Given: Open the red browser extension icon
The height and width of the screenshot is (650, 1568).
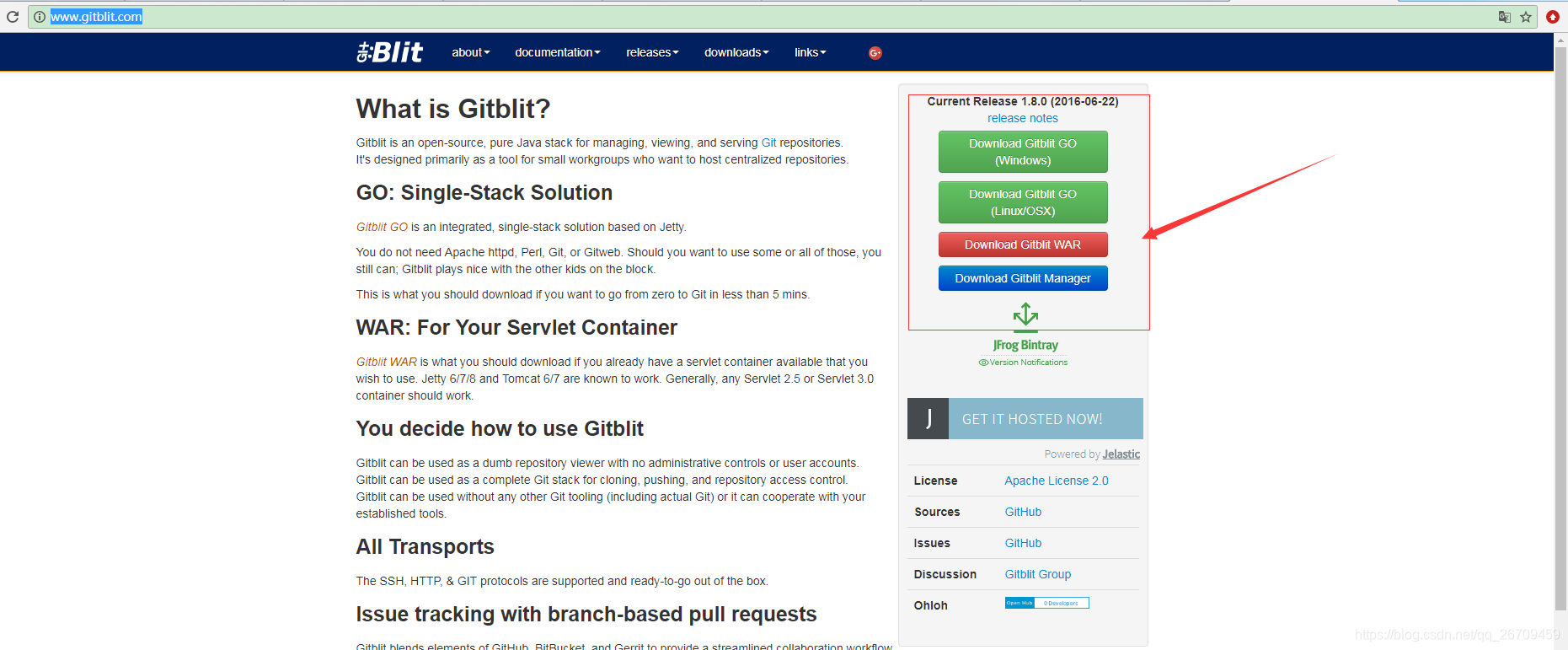Looking at the screenshot, I should 1553,17.
